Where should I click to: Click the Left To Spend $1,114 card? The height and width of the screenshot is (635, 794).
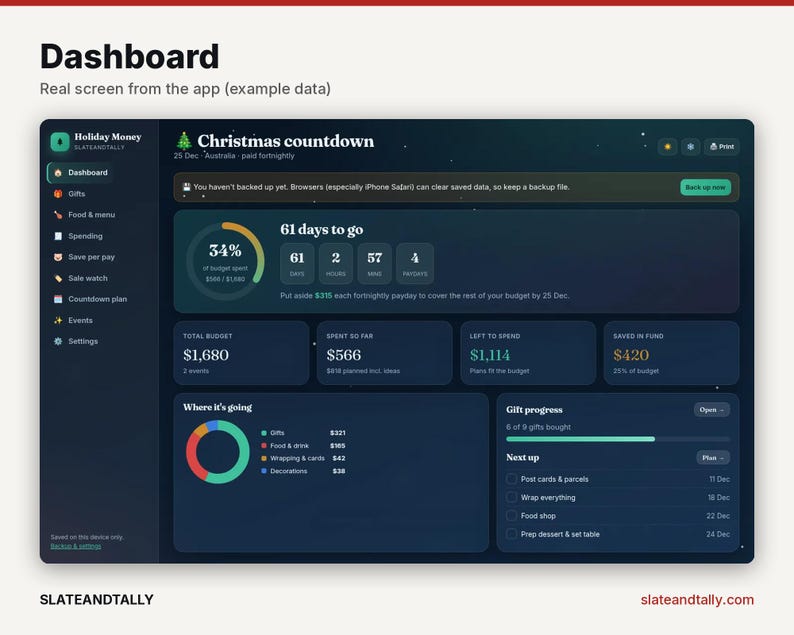[528, 353]
